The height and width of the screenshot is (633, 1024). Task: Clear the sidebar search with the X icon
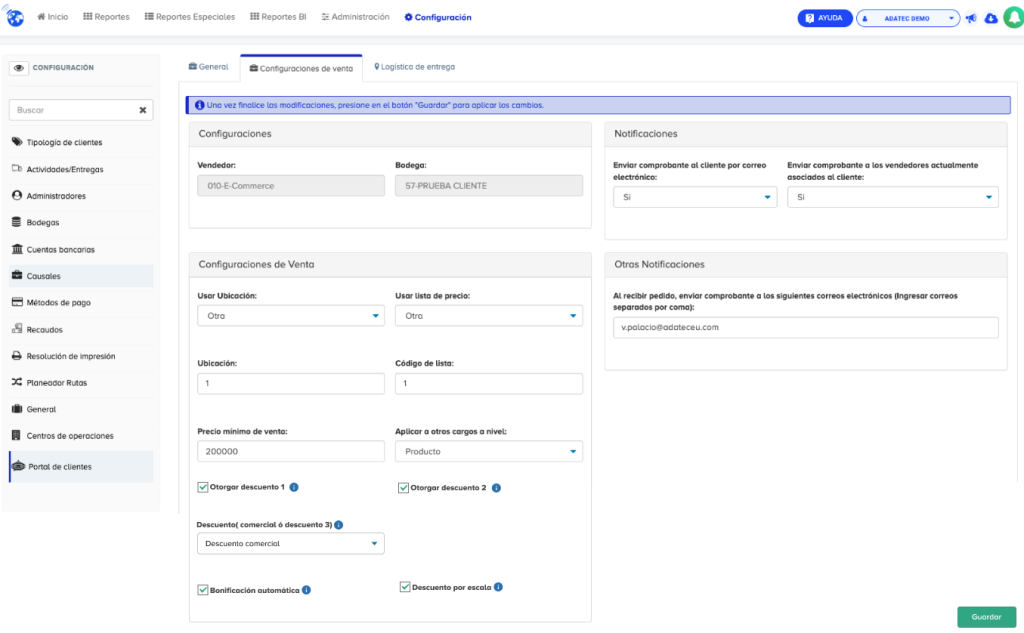pos(142,110)
